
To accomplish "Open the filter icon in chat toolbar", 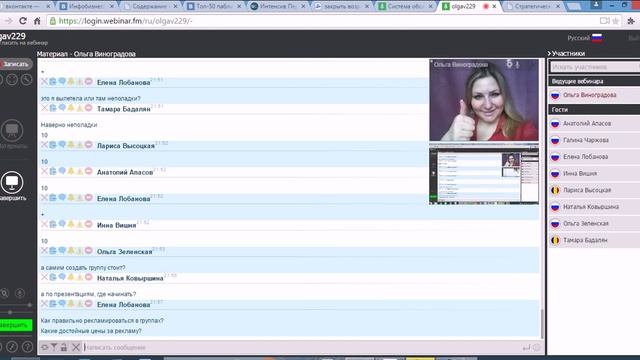I will point(54,347).
